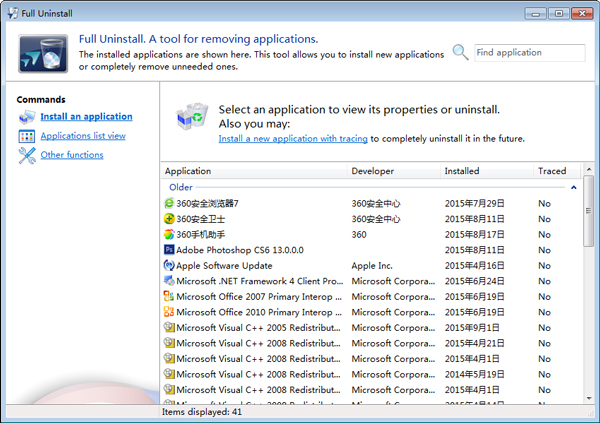The width and height of the screenshot is (600, 423).
Task: Sort by Traced column header
Action: point(557,171)
